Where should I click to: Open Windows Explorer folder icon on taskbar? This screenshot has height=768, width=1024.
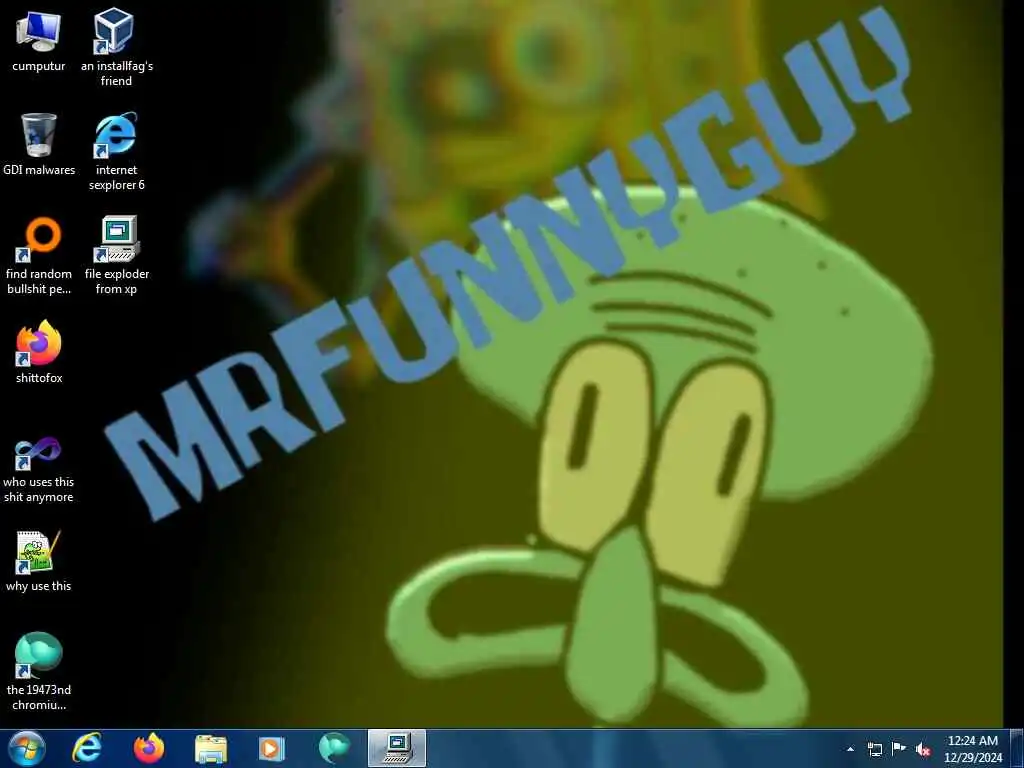(x=210, y=748)
